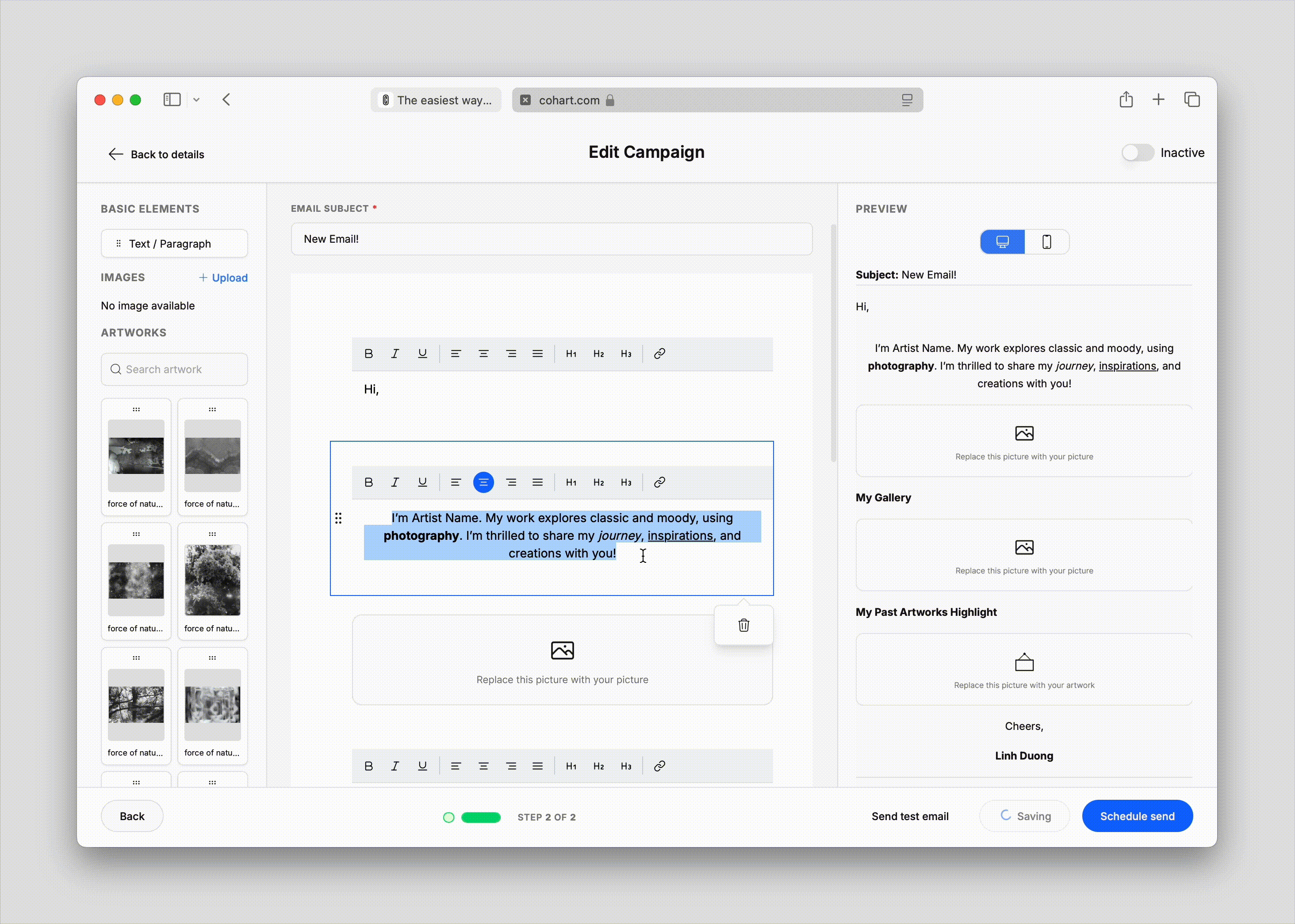
Task: Toggle Italic in the selected paragraph toolbar
Action: click(395, 482)
